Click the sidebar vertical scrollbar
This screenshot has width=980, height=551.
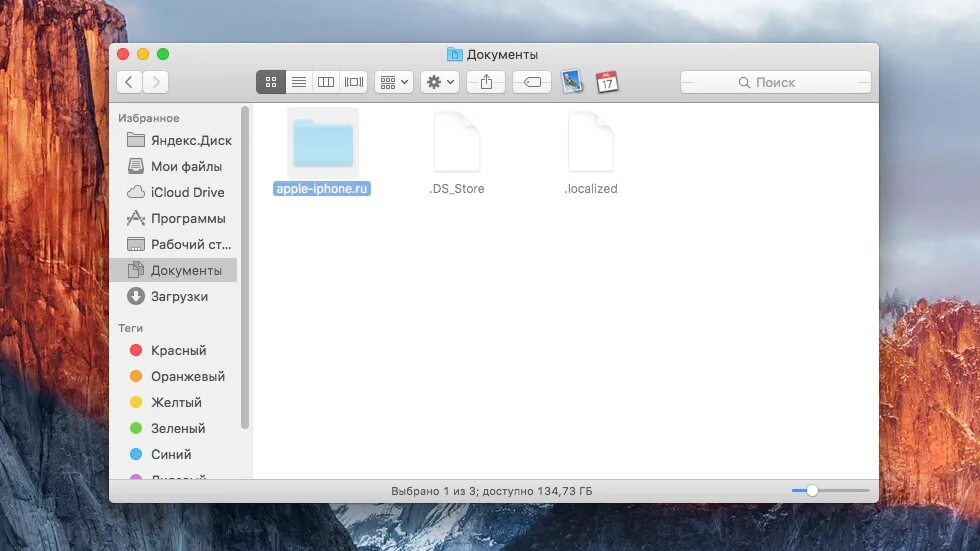(x=245, y=268)
